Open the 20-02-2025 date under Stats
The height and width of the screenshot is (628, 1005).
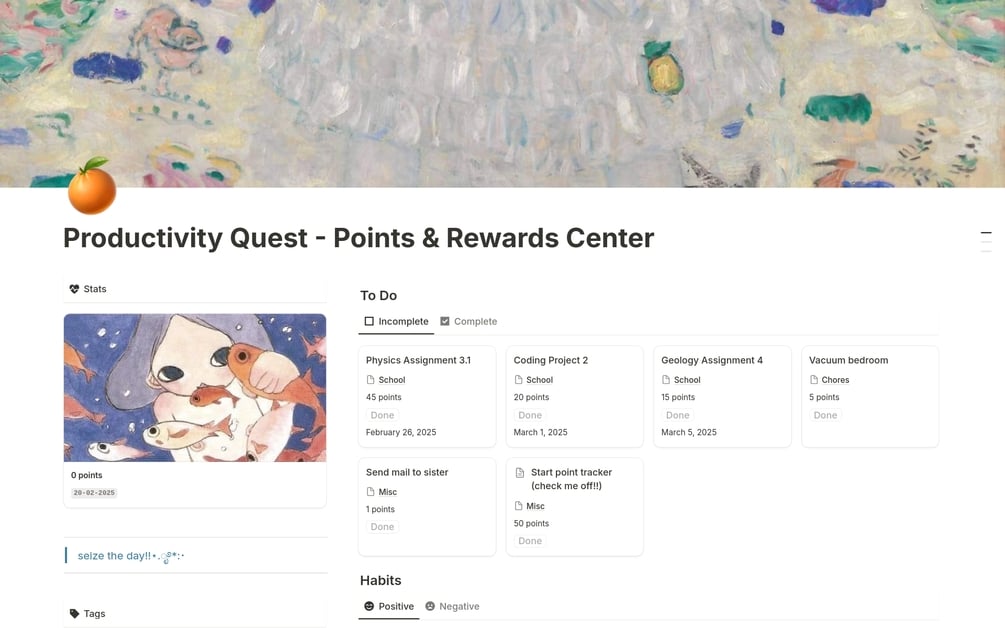96,492
